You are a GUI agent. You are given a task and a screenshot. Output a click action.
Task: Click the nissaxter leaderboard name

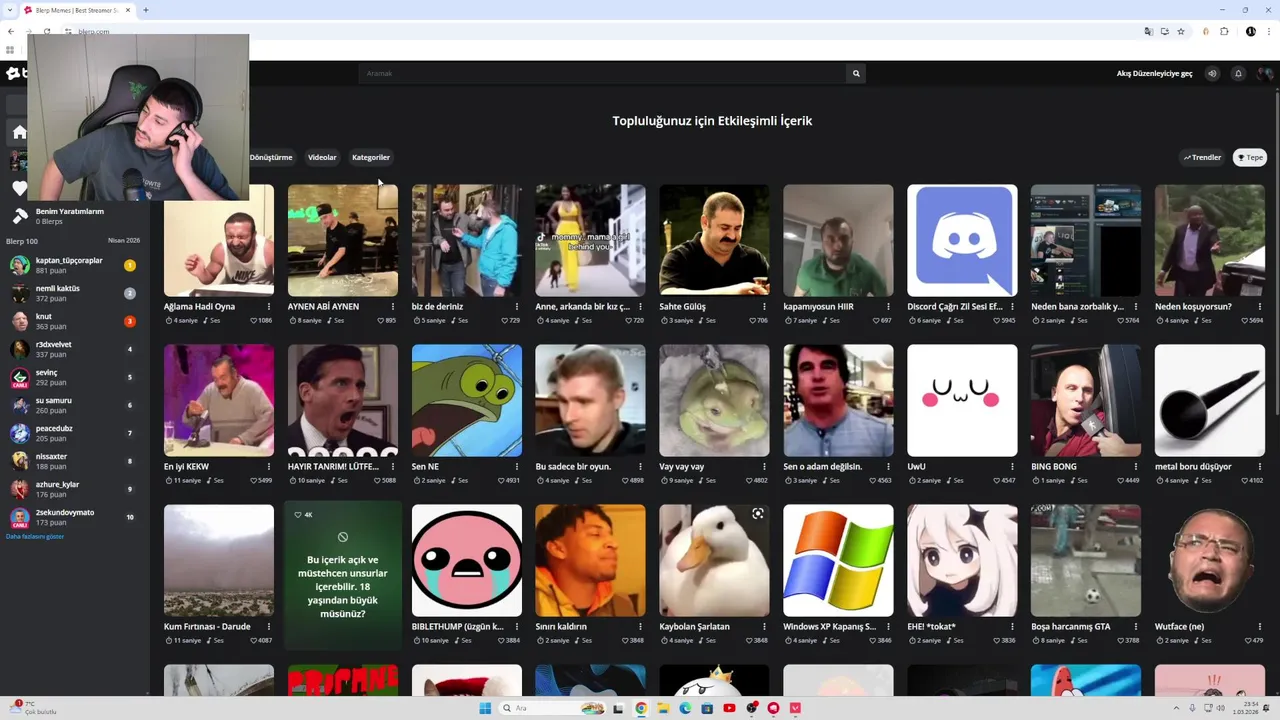(x=52, y=456)
